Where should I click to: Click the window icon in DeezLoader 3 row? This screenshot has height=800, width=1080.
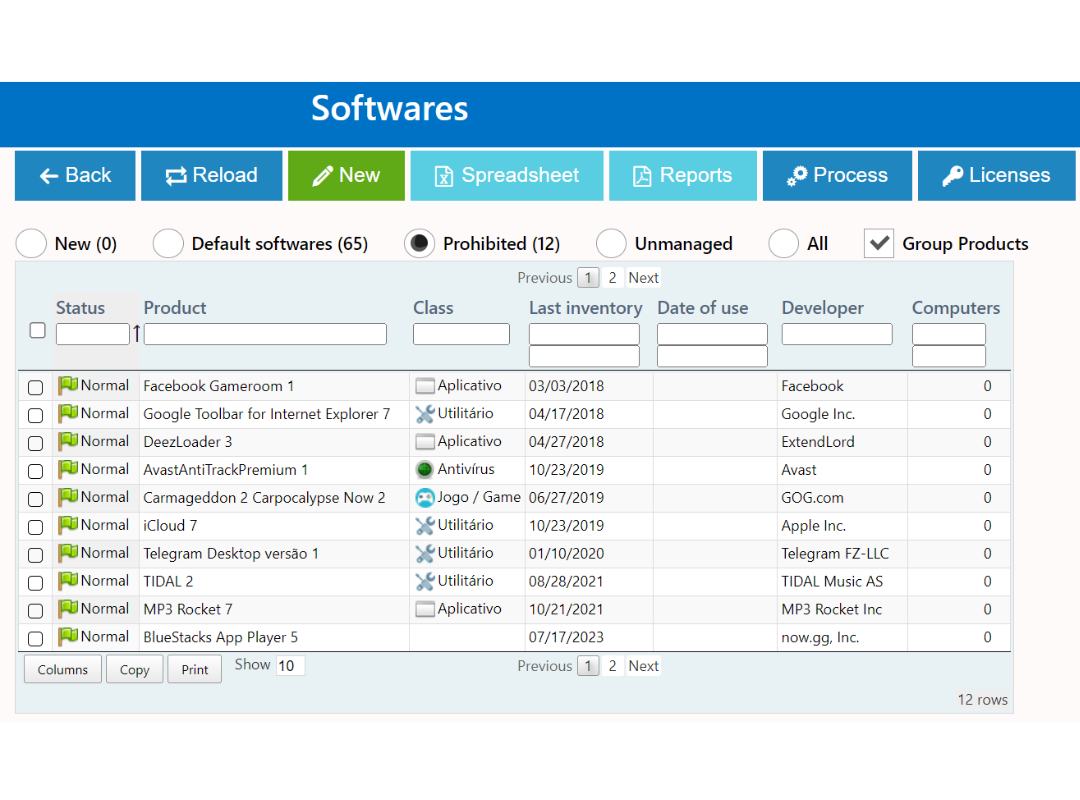coord(425,442)
